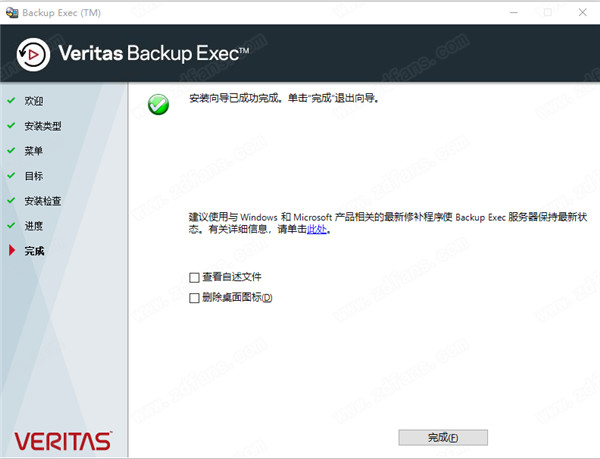The image size is (600, 459).
Task: Select the 欢迎 step in sidebar
Action: [x=34, y=101]
